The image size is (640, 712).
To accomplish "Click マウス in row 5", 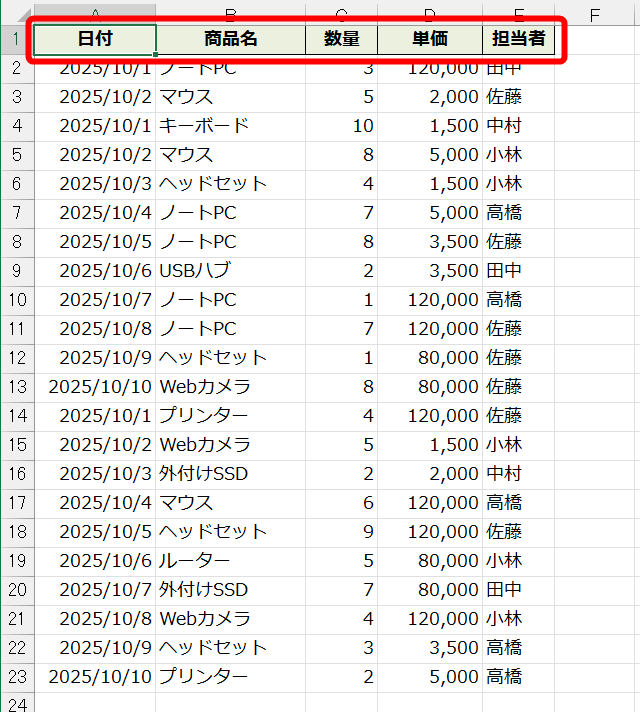I will click(x=231, y=155).
